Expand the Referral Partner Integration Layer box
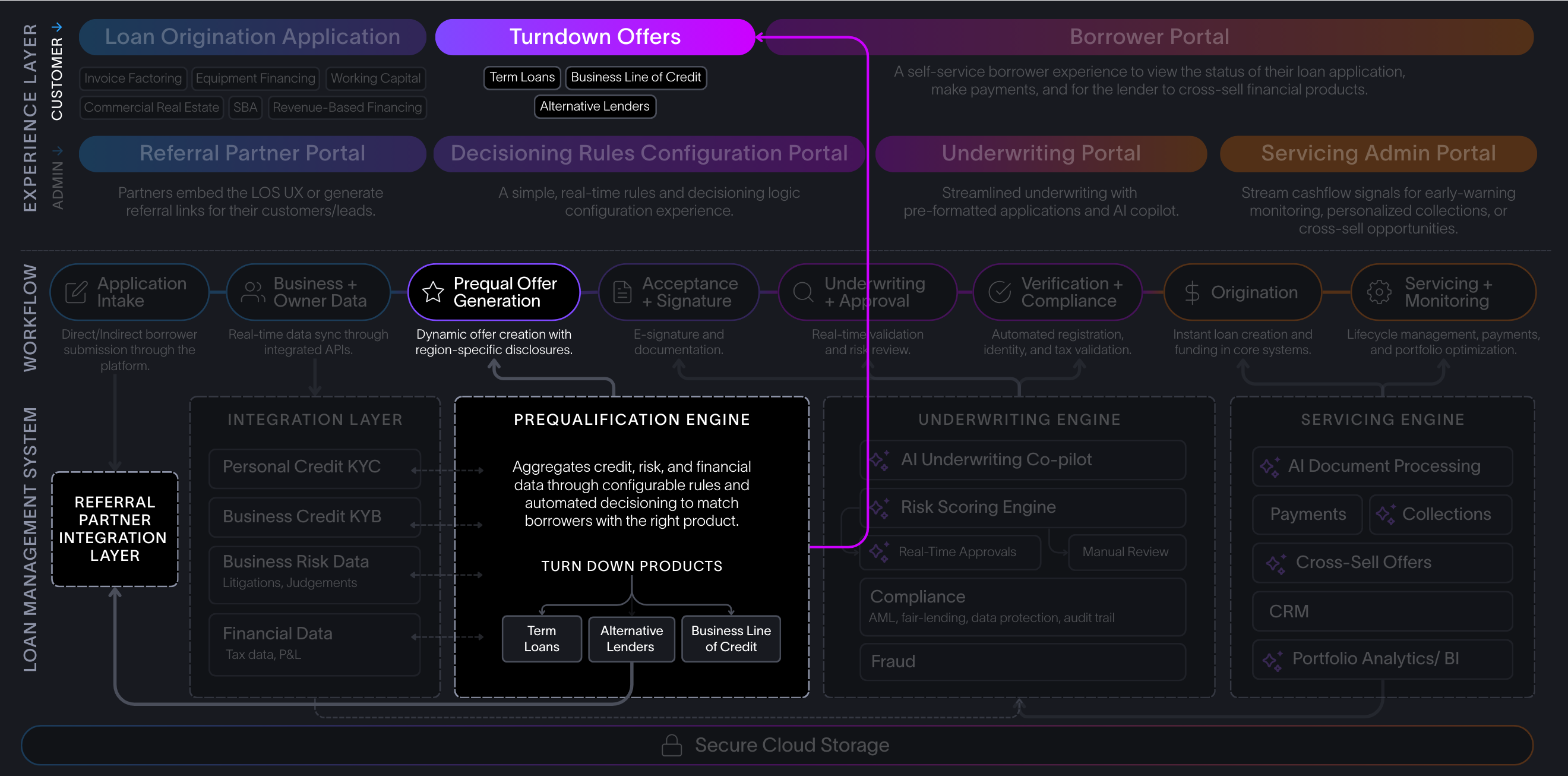 (114, 529)
